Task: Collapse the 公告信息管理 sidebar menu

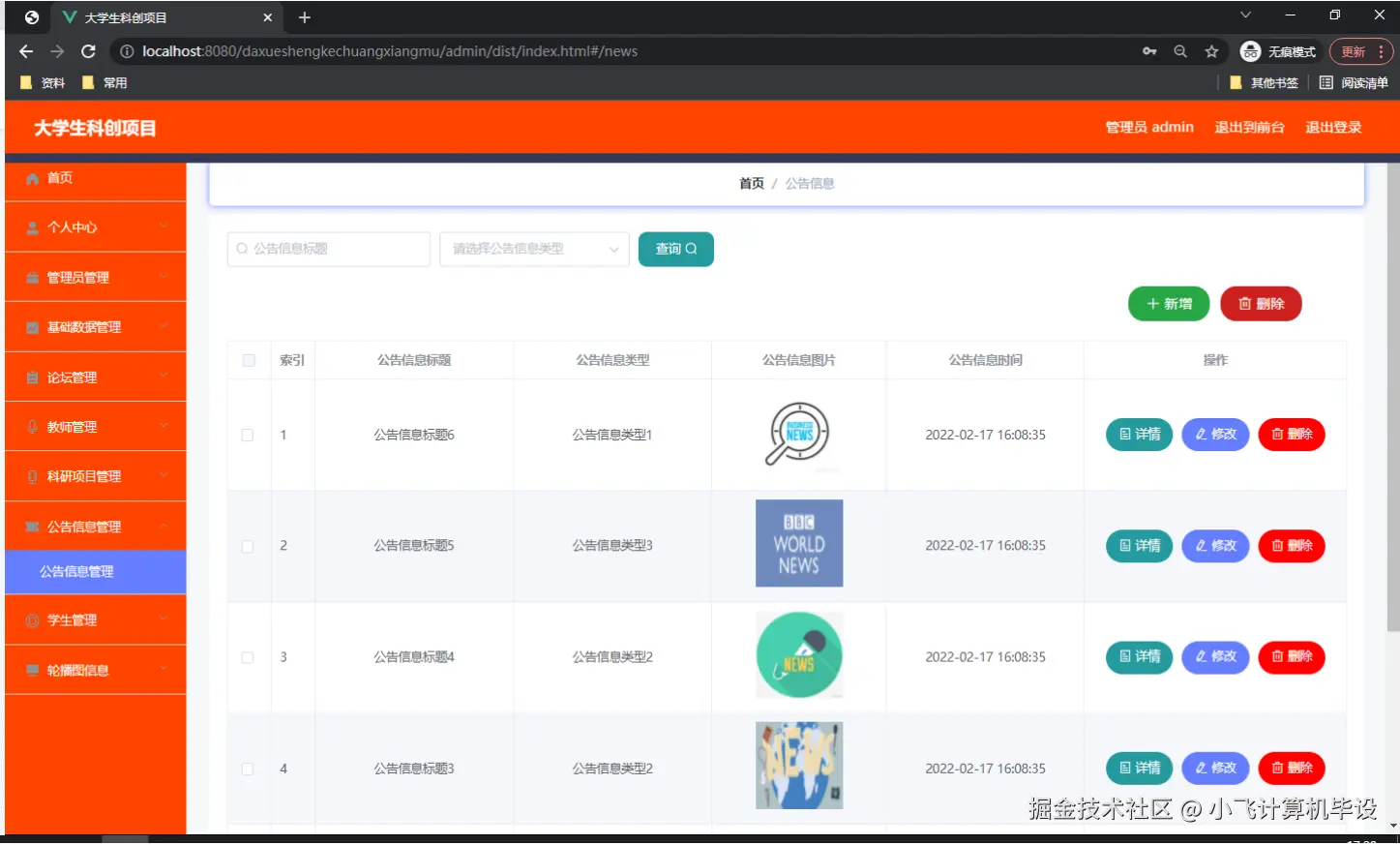Action: pyautogui.click(x=95, y=527)
